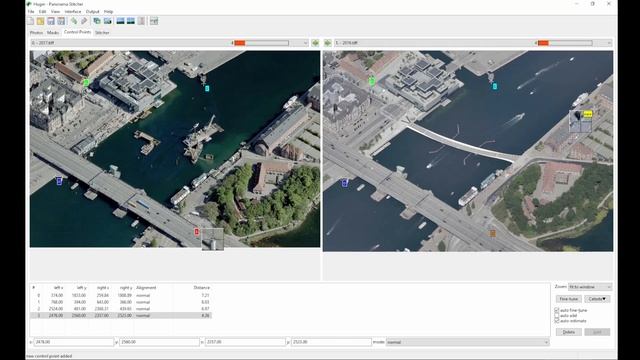Click the first panorama preview toolbar icon
This screenshot has height=360, width=640.
tap(120, 21)
